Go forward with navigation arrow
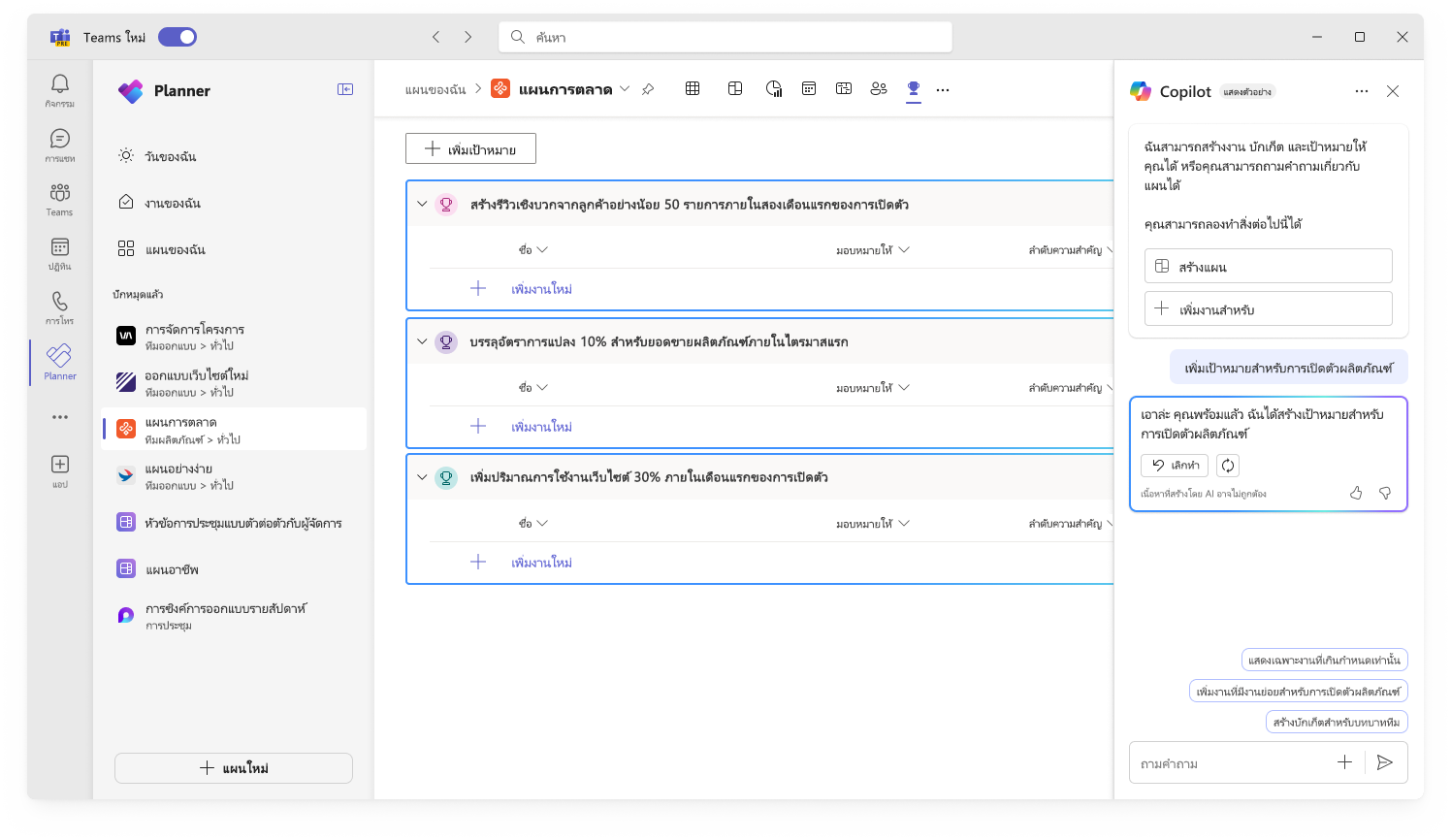The height and width of the screenshot is (840, 1451). tap(468, 37)
